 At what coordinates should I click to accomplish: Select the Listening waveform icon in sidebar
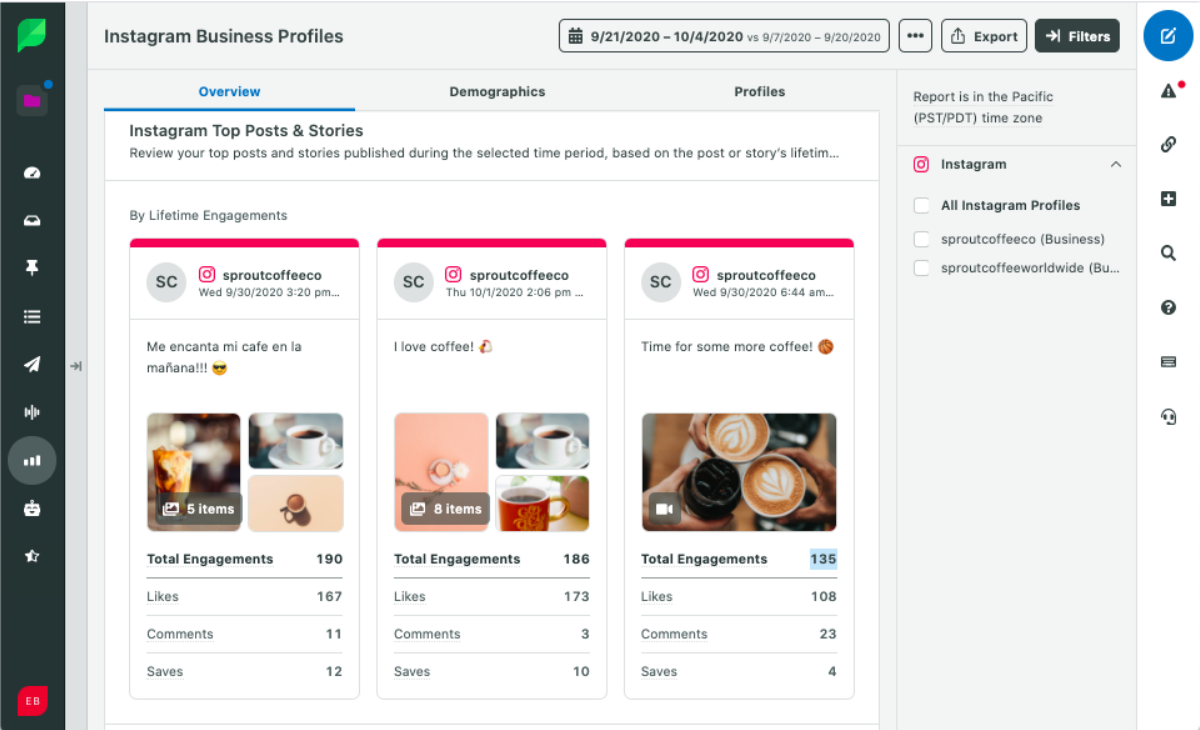(x=33, y=412)
